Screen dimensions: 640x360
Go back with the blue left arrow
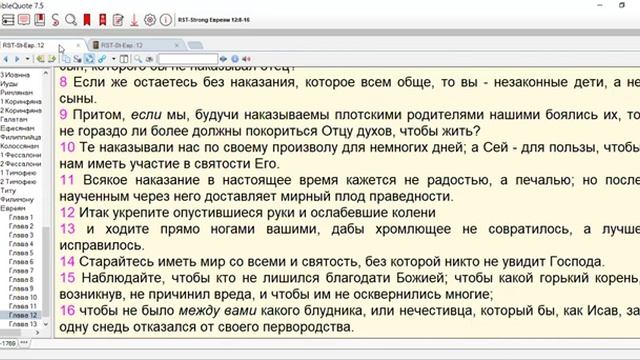pyautogui.click(x=6, y=59)
